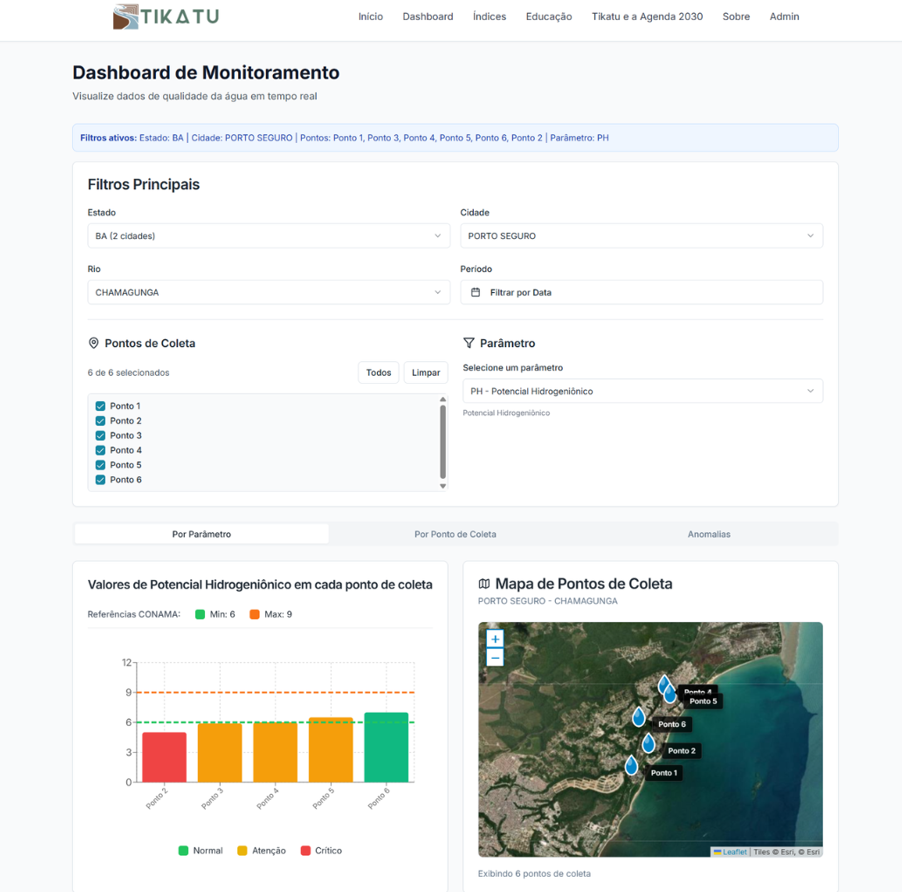Click the water drop marker for Ponto 2
This screenshot has width=902, height=892.
coord(649,743)
